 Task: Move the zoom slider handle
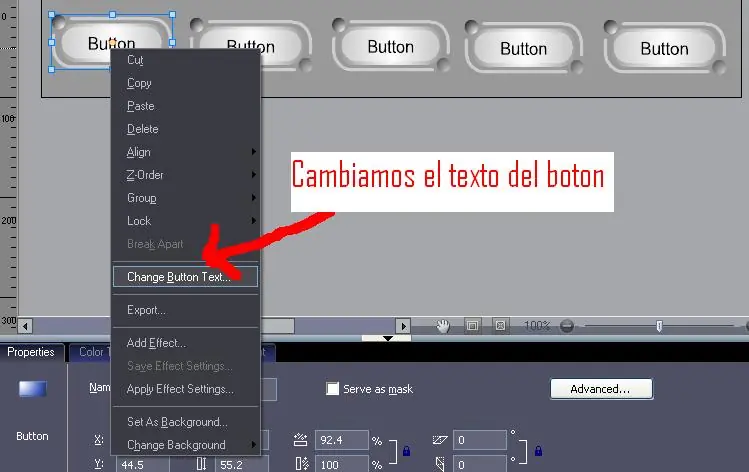(659, 326)
